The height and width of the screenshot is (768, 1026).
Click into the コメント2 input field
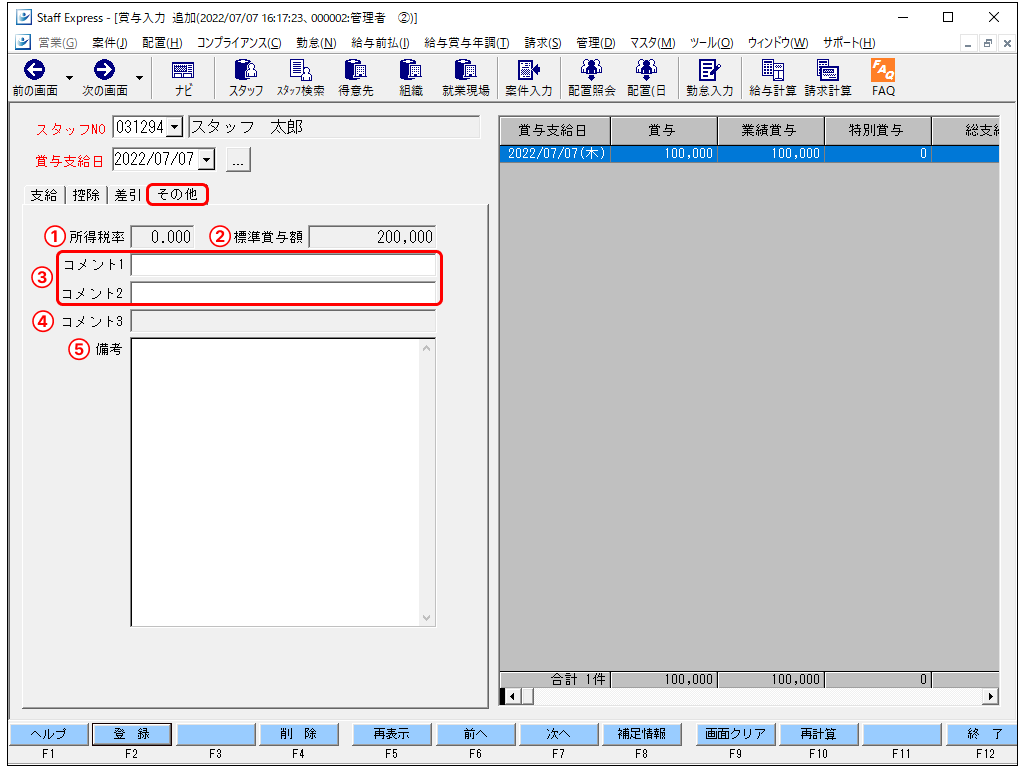pyautogui.click(x=283, y=293)
